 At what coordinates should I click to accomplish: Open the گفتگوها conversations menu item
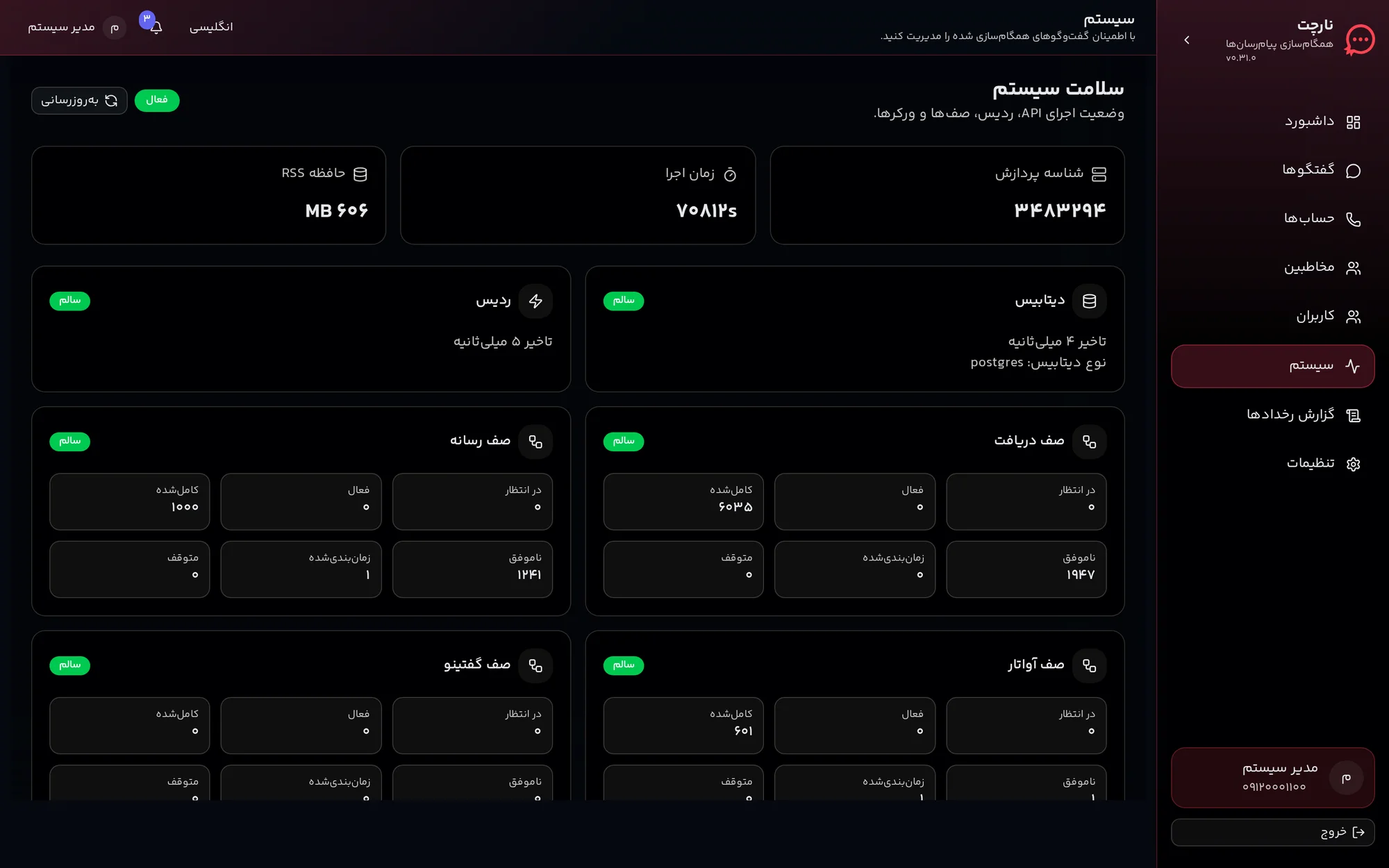[1272, 171]
